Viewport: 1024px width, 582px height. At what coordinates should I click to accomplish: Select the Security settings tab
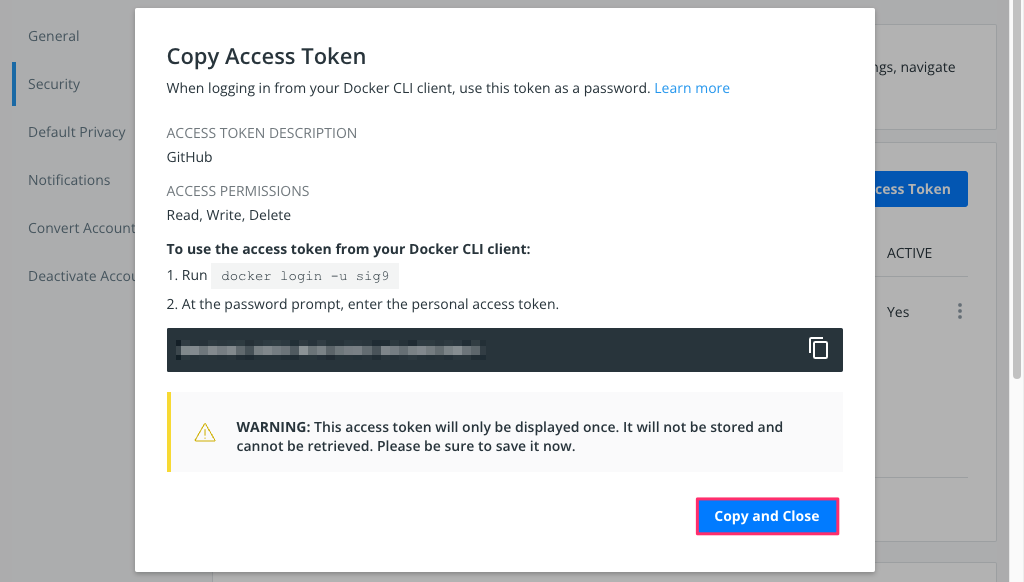(x=54, y=84)
